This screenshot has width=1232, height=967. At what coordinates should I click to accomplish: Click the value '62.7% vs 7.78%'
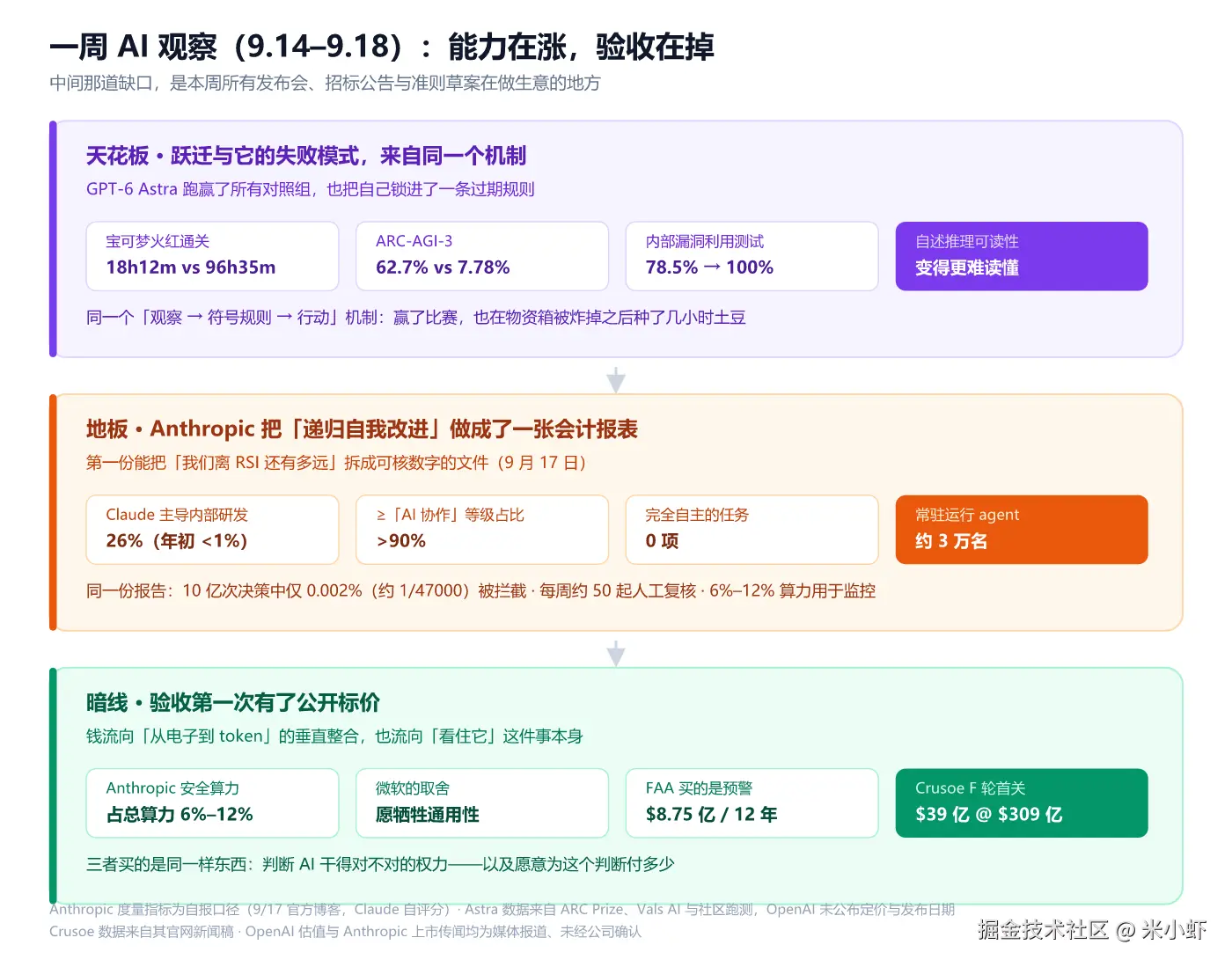[x=443, y=267]
